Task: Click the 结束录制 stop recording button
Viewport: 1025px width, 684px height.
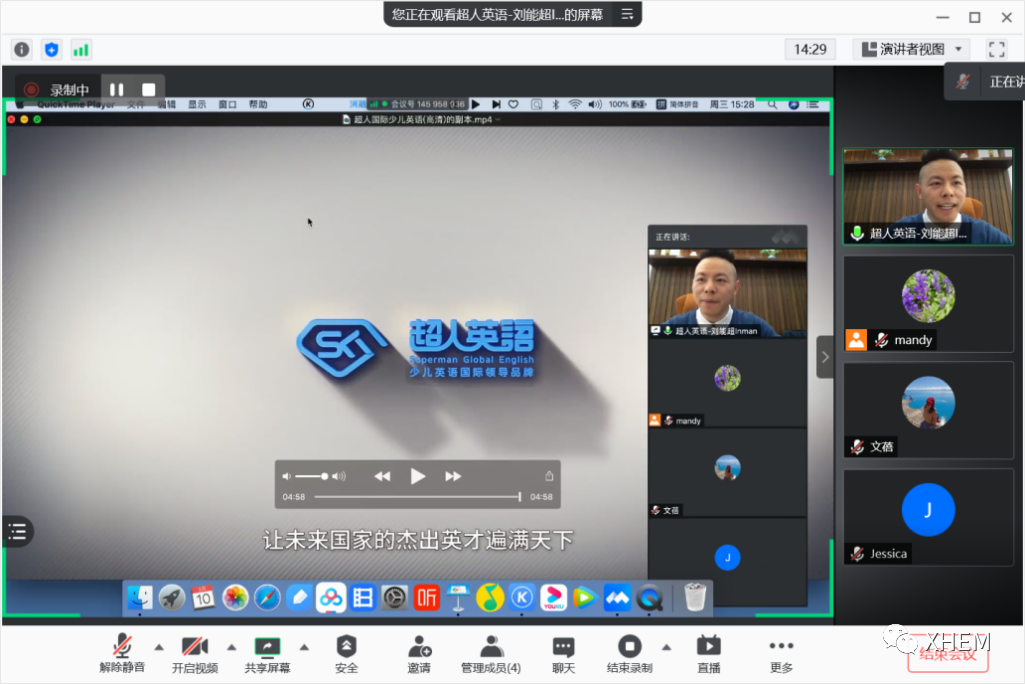Action: click(629, 653)
